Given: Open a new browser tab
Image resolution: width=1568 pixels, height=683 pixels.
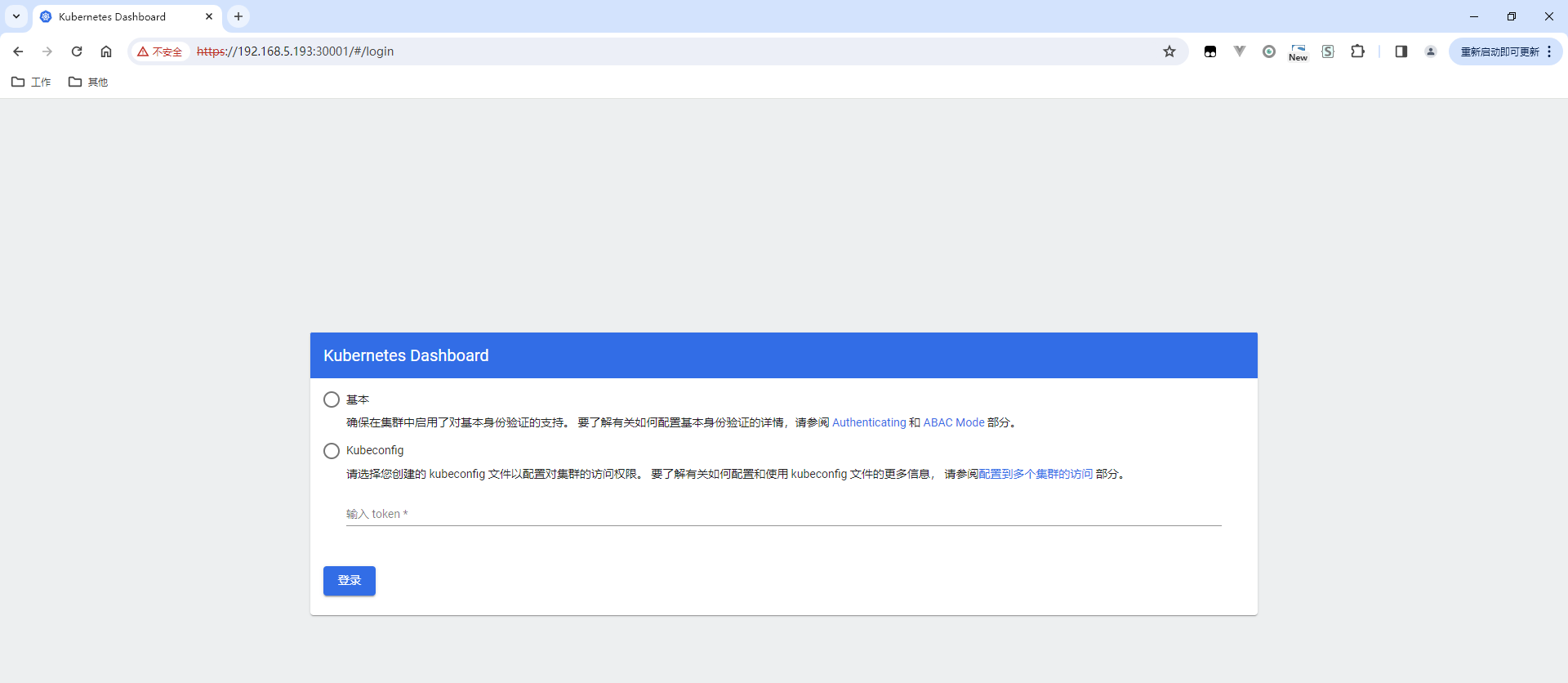Looking at the screenshot, I should point(238,16).
